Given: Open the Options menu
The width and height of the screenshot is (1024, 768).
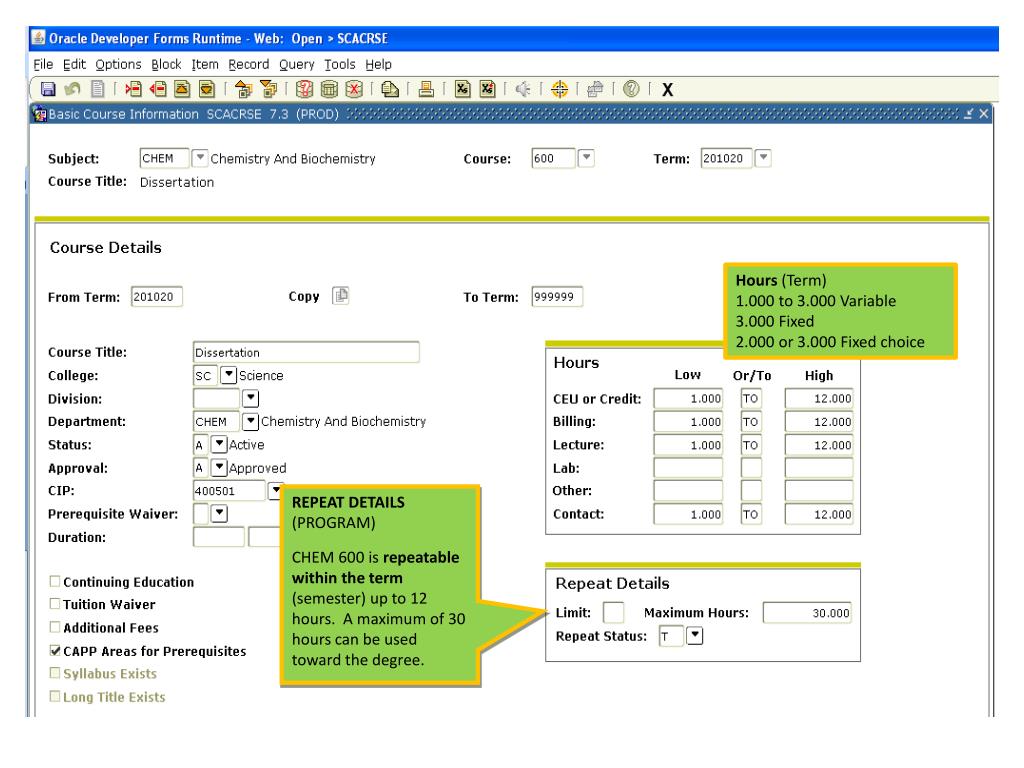Looking at the screenshot, I should pyautogui.click(x=118, y=64).
